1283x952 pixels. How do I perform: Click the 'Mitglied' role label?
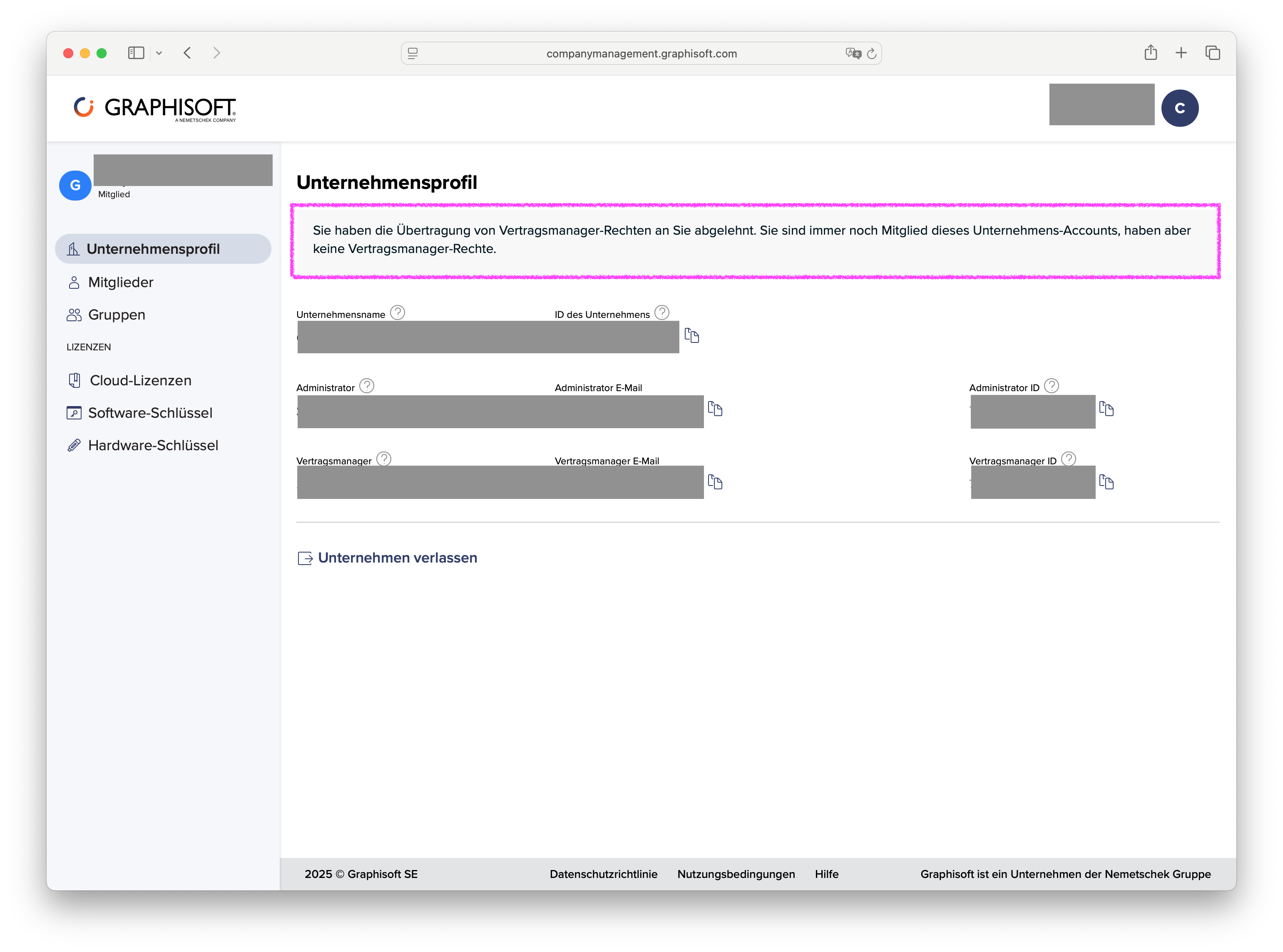pos(114,194)
